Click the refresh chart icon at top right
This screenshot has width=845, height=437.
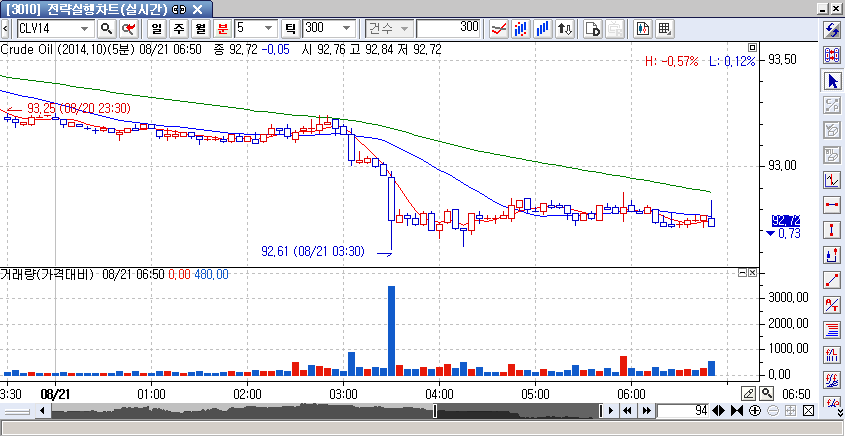tap(831, 30)
